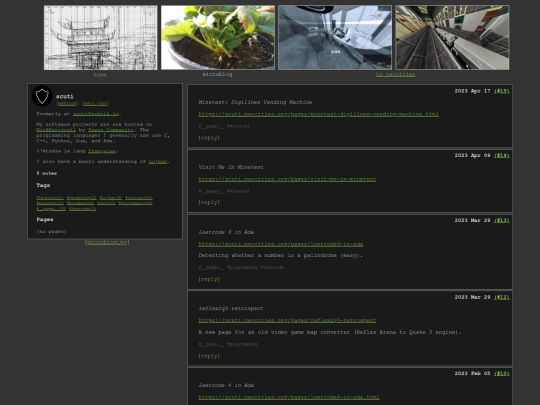The image size is (540, 405).
Task: Open the NotABug/scuti link
Action: pos(56,130)
